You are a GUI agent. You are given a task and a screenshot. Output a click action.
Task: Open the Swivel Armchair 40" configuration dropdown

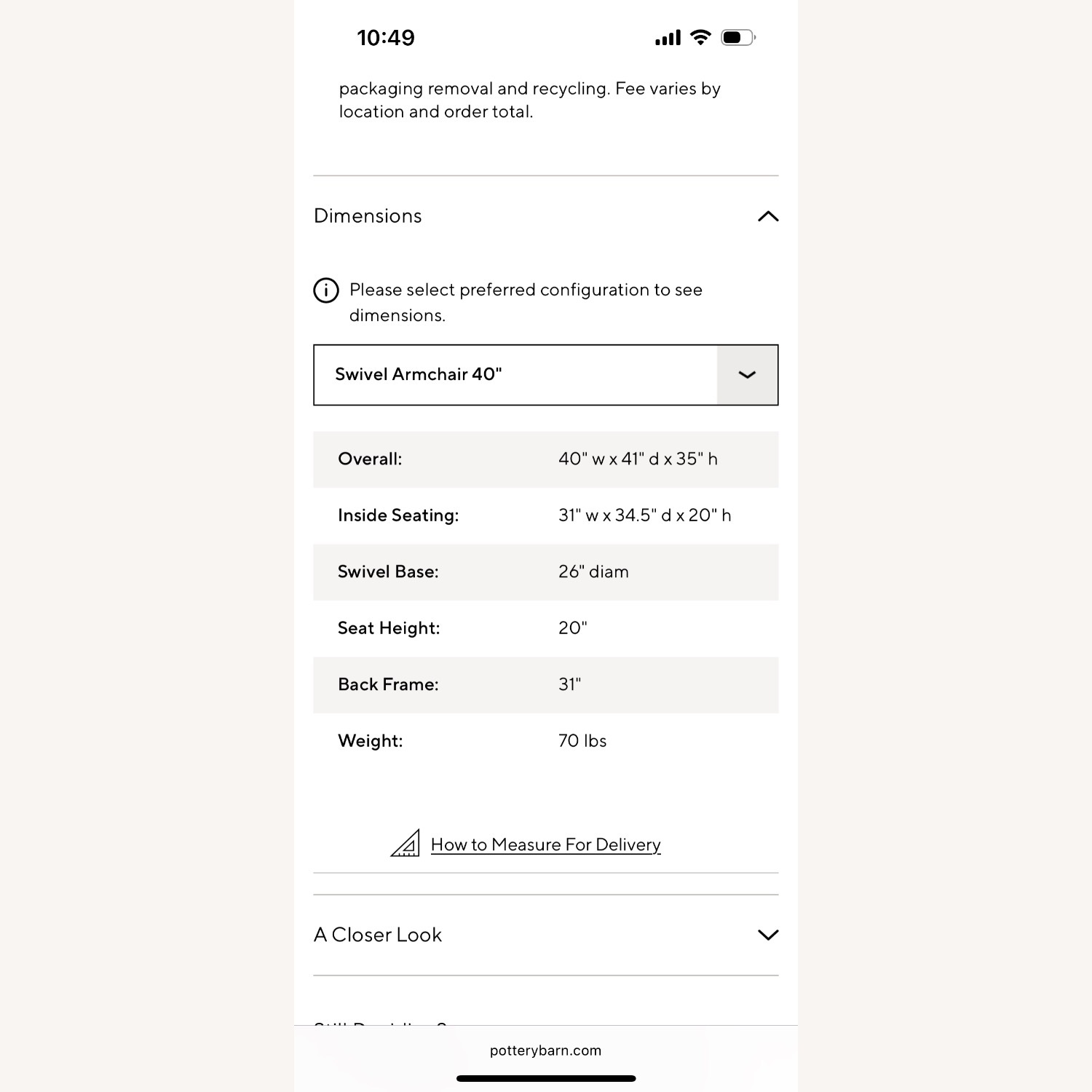[x=515, y=375]
